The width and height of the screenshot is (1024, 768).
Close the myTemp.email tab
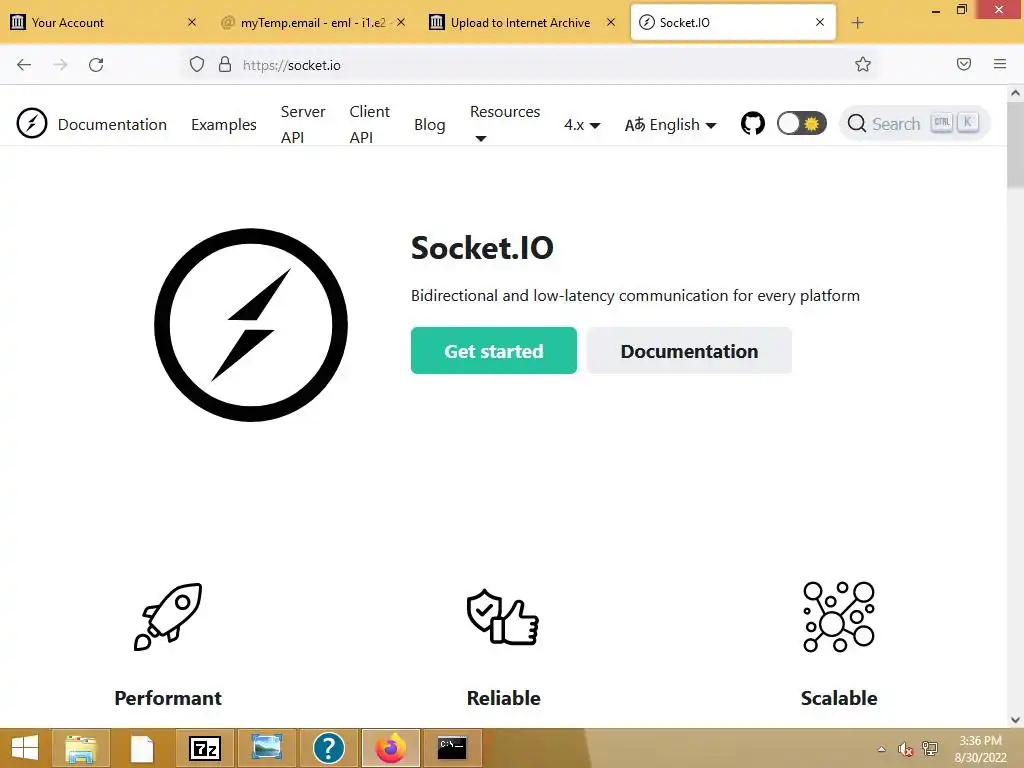401,22
